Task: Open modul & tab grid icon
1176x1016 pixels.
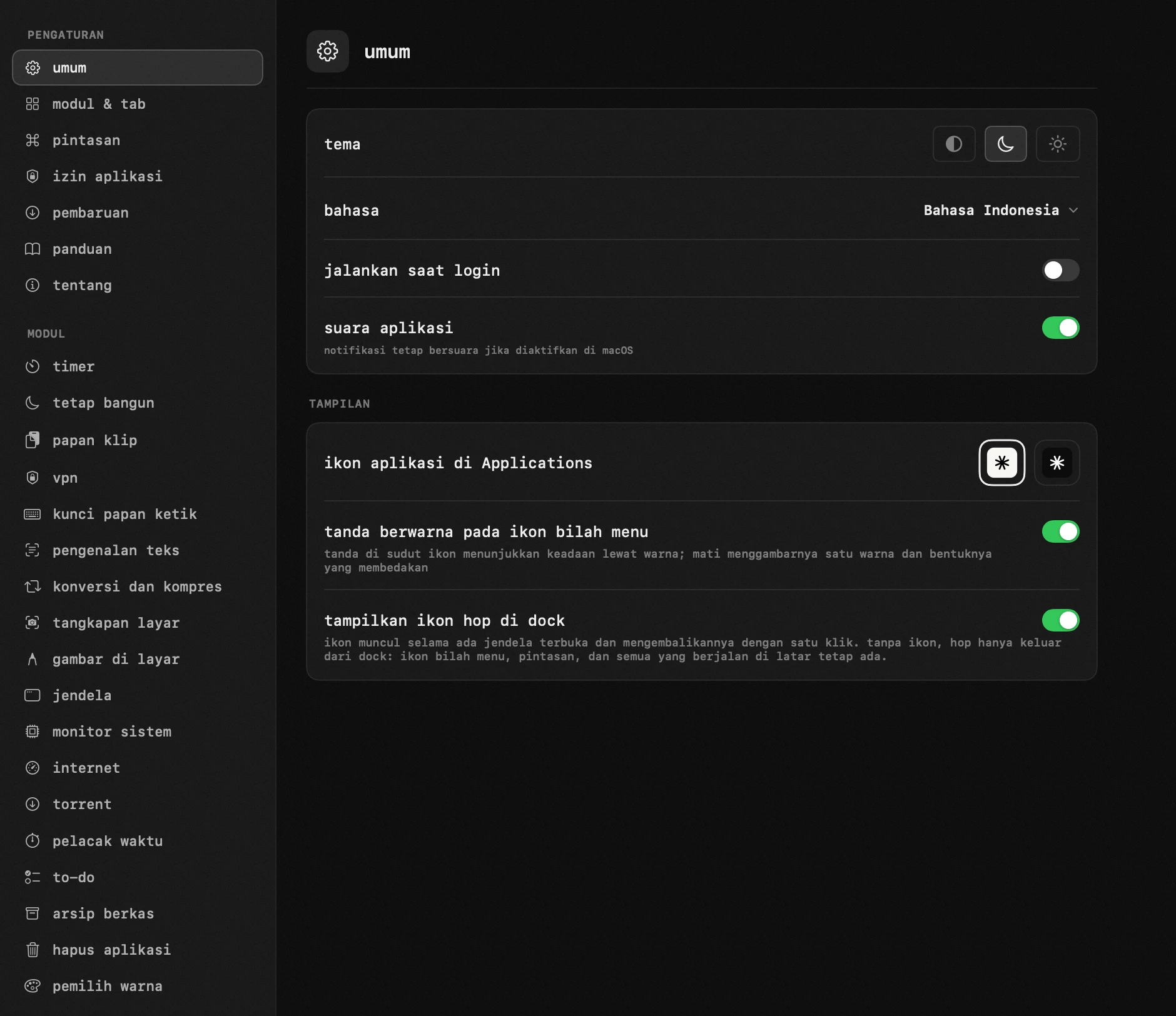Action: coord(33,104)
